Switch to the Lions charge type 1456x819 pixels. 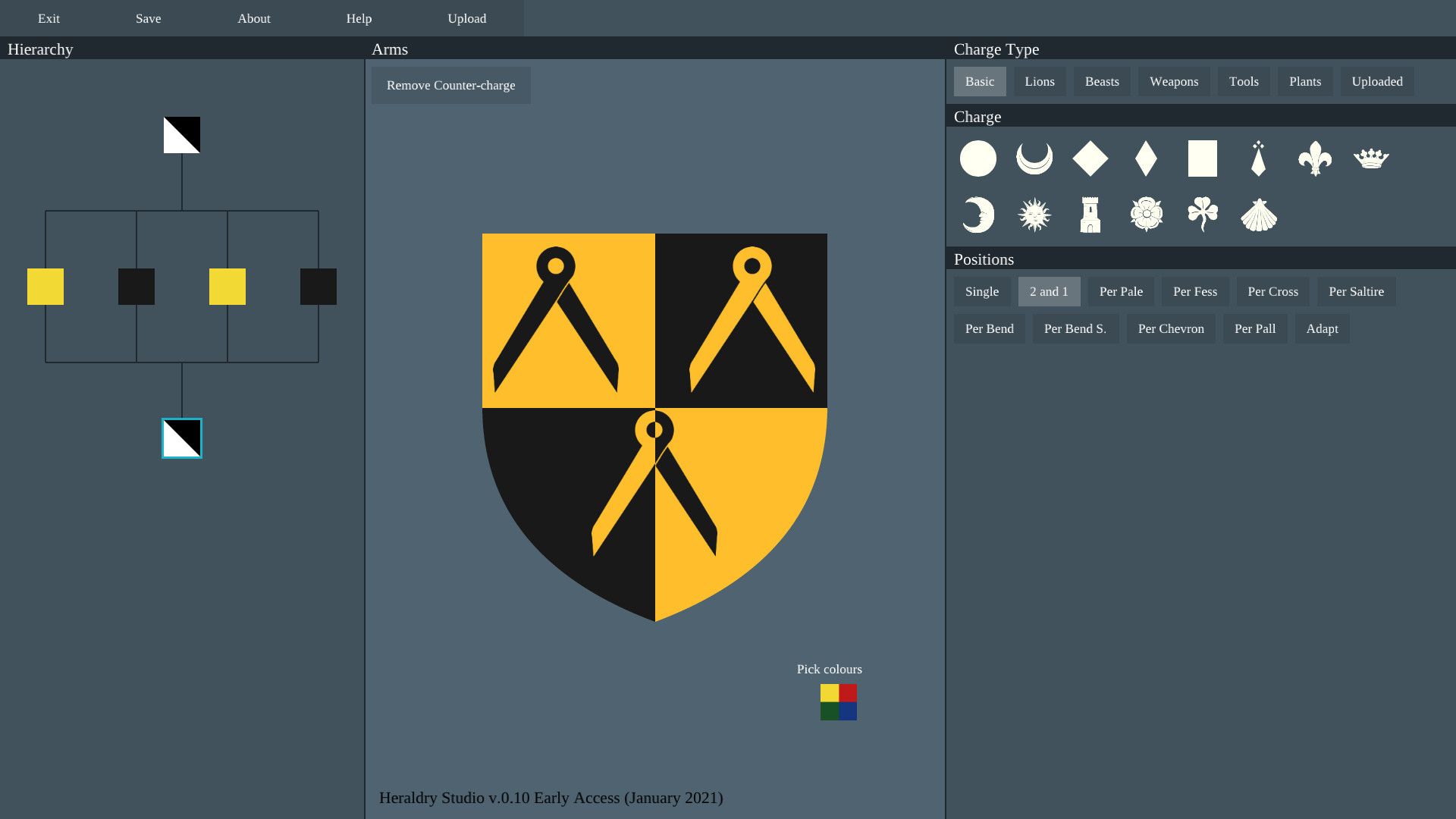pos(1040,81)
